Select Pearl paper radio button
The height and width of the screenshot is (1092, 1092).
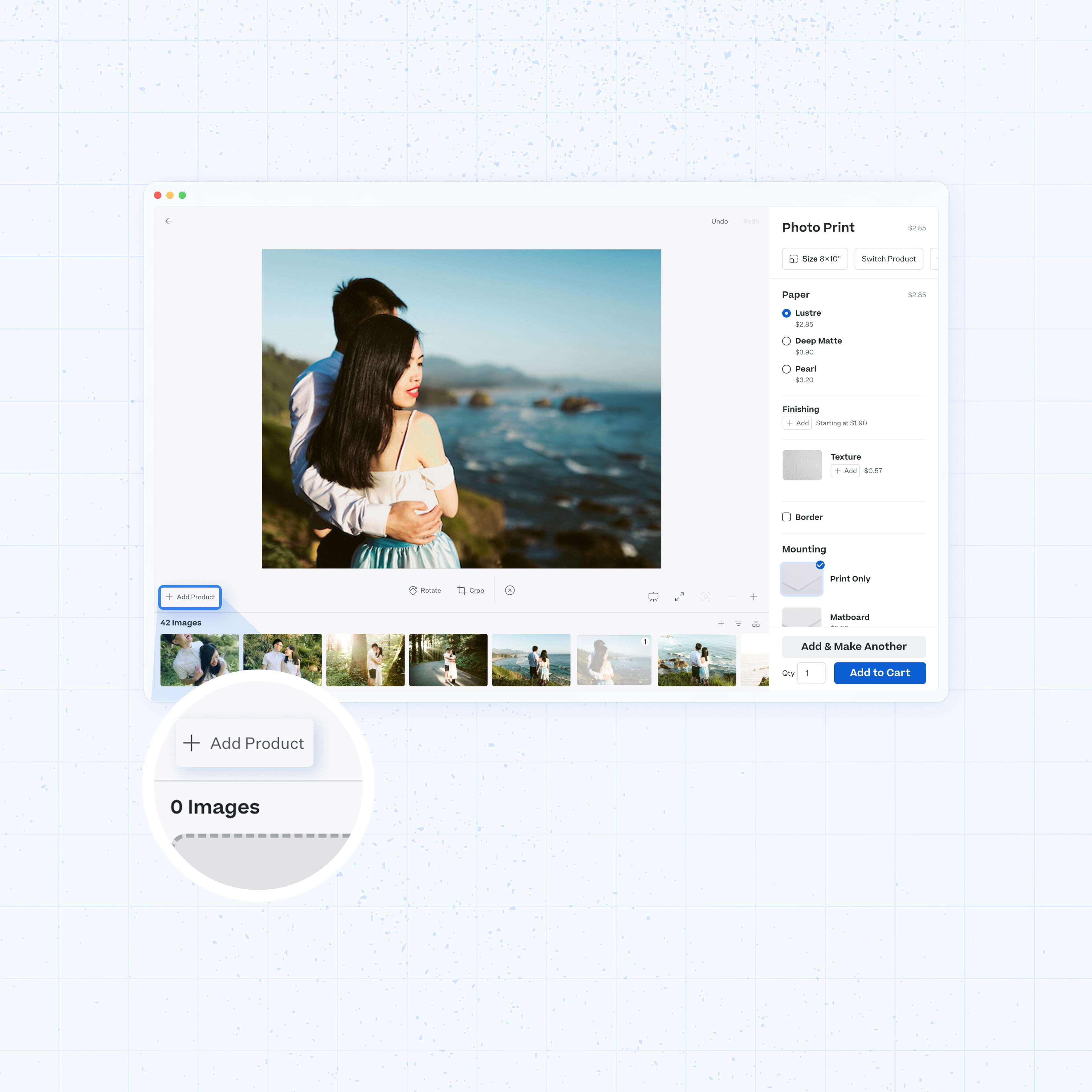pos(786,369)
